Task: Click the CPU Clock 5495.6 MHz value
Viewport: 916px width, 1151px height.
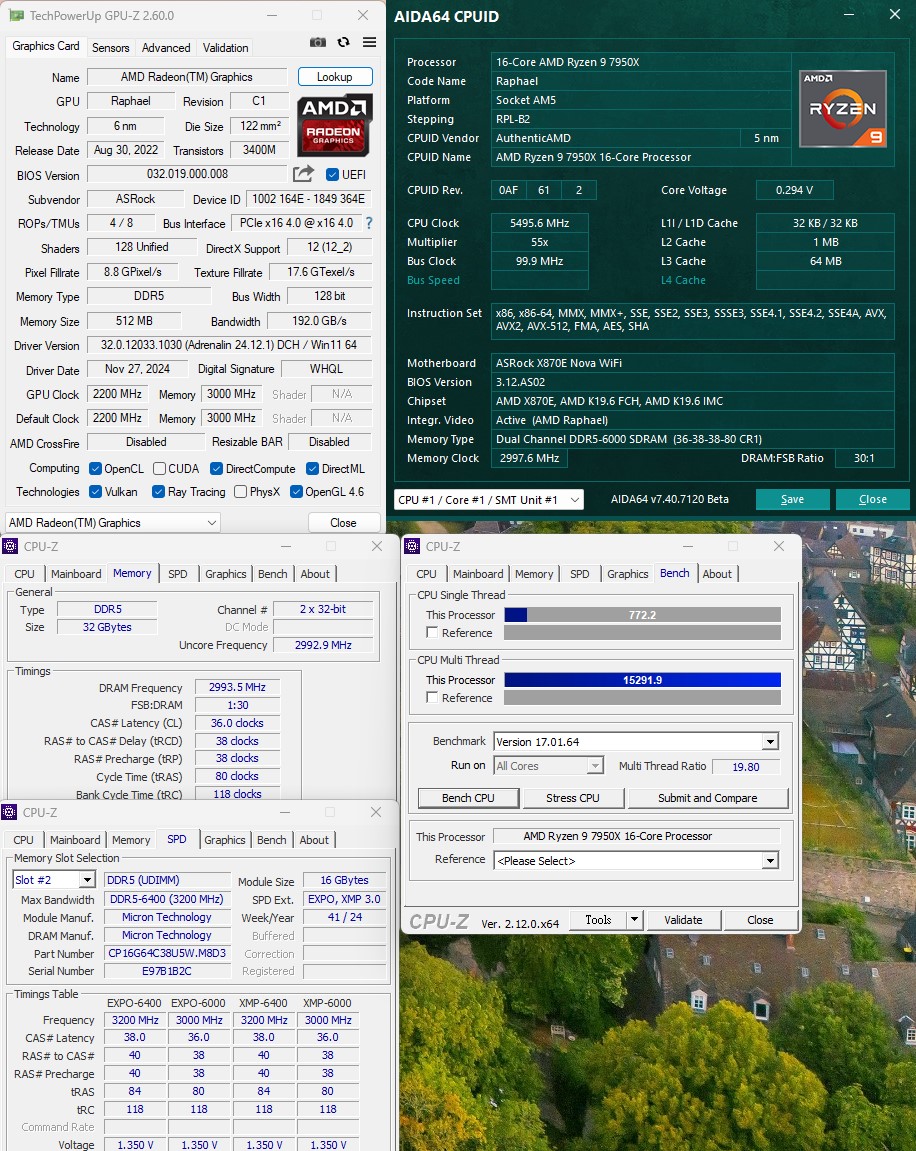Action: [x=539, y=223]
